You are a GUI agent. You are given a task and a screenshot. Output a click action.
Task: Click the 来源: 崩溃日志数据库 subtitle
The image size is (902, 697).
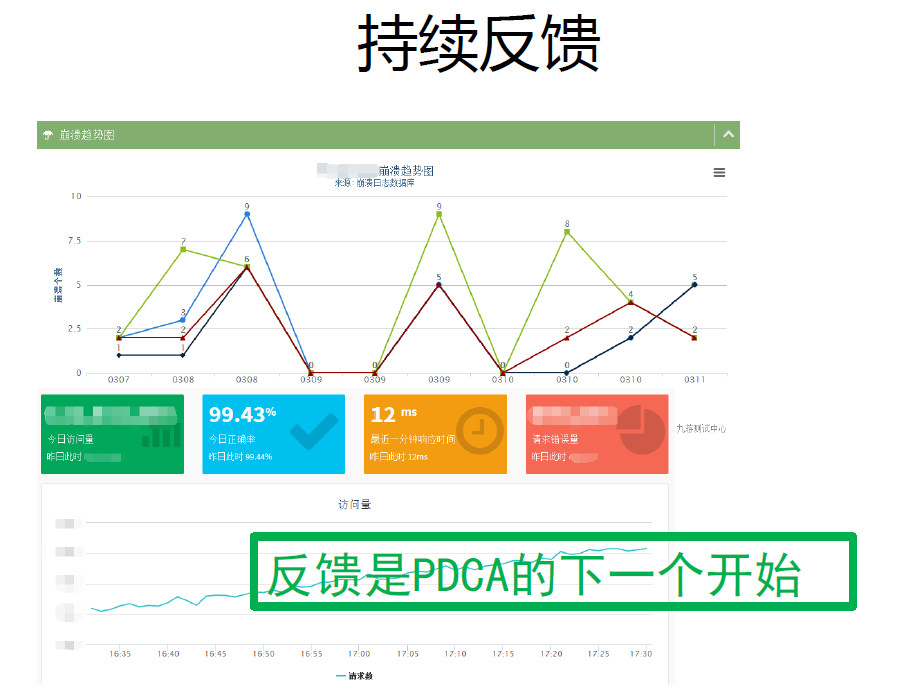[374, 183]
